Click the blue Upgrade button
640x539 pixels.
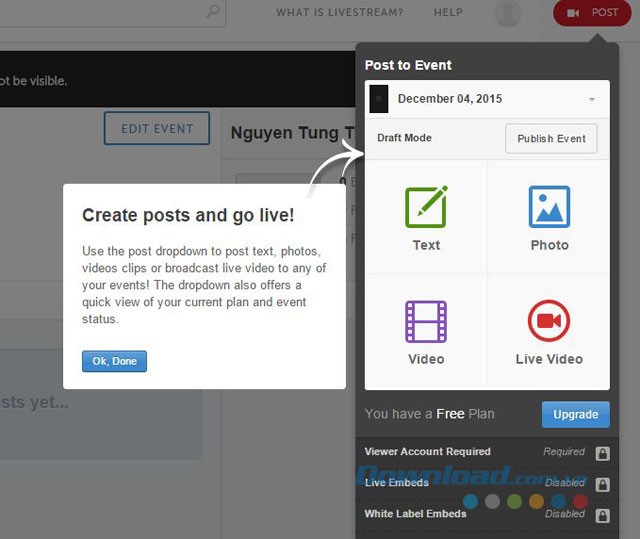[575, 414]
